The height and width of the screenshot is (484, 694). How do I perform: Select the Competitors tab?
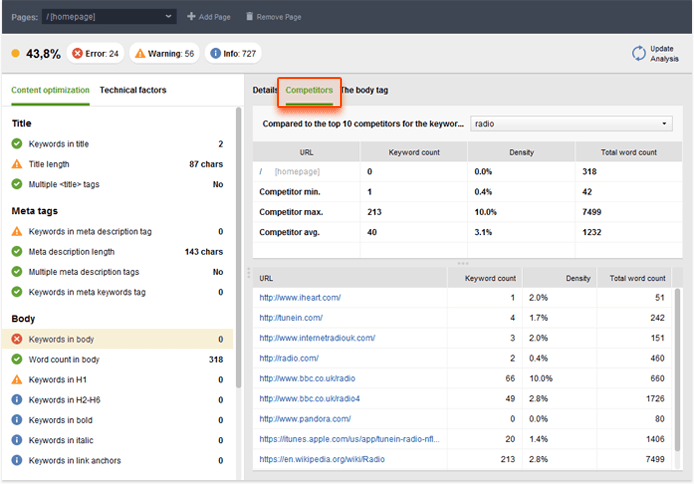309,91
